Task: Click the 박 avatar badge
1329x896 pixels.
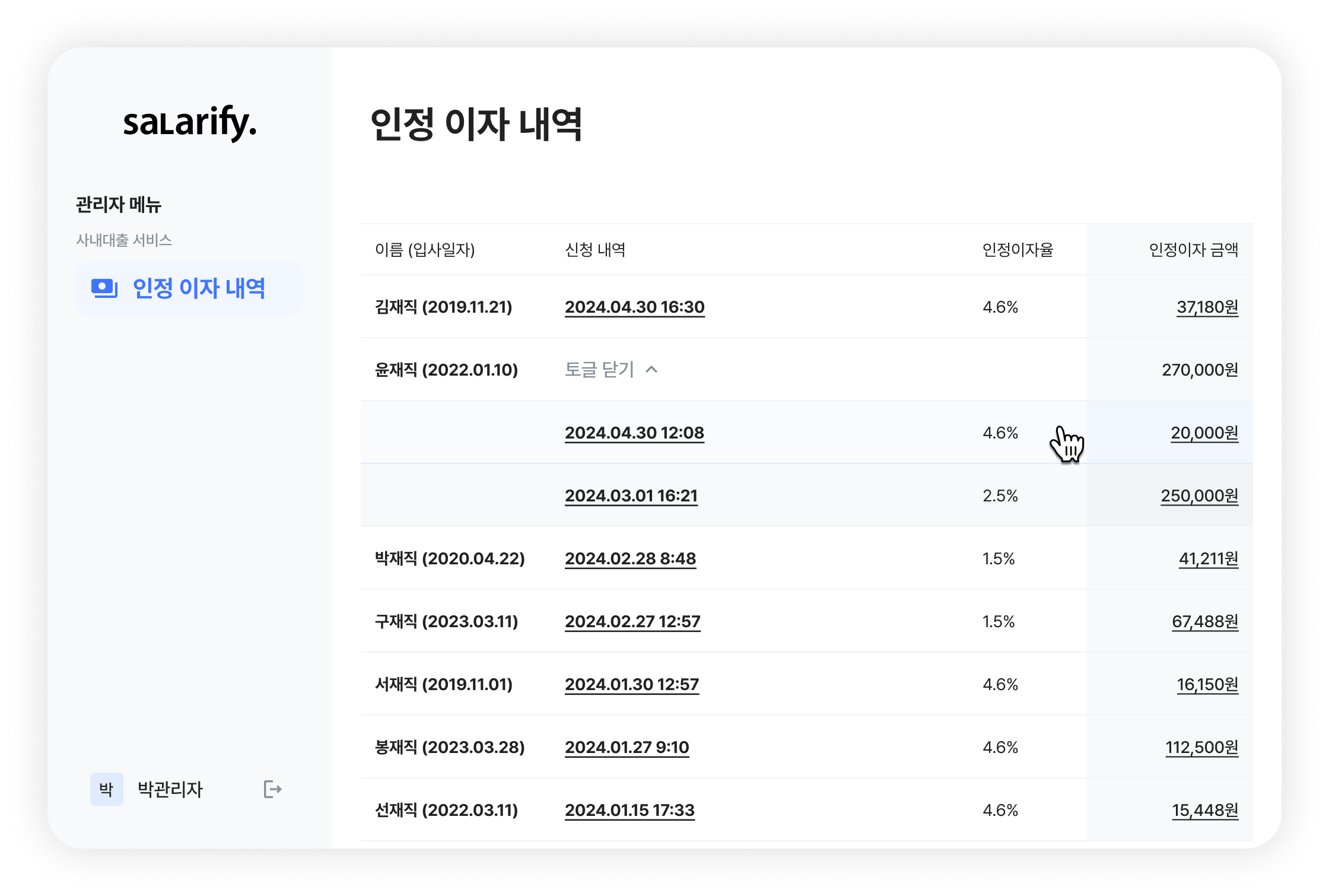Action: point(107,789)
